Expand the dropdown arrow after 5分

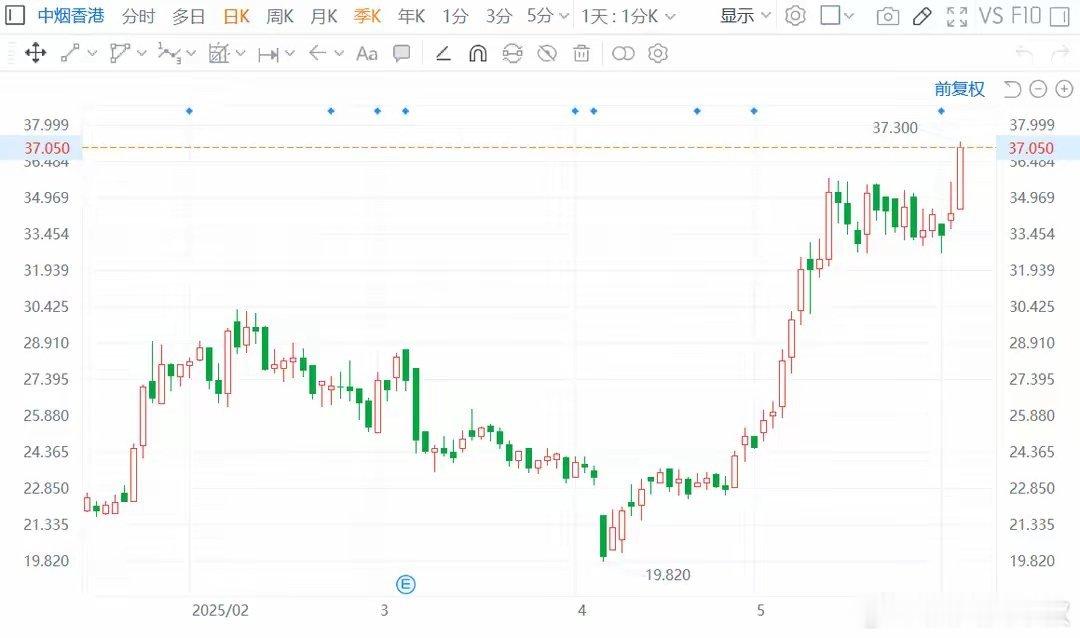pos(564,16)
